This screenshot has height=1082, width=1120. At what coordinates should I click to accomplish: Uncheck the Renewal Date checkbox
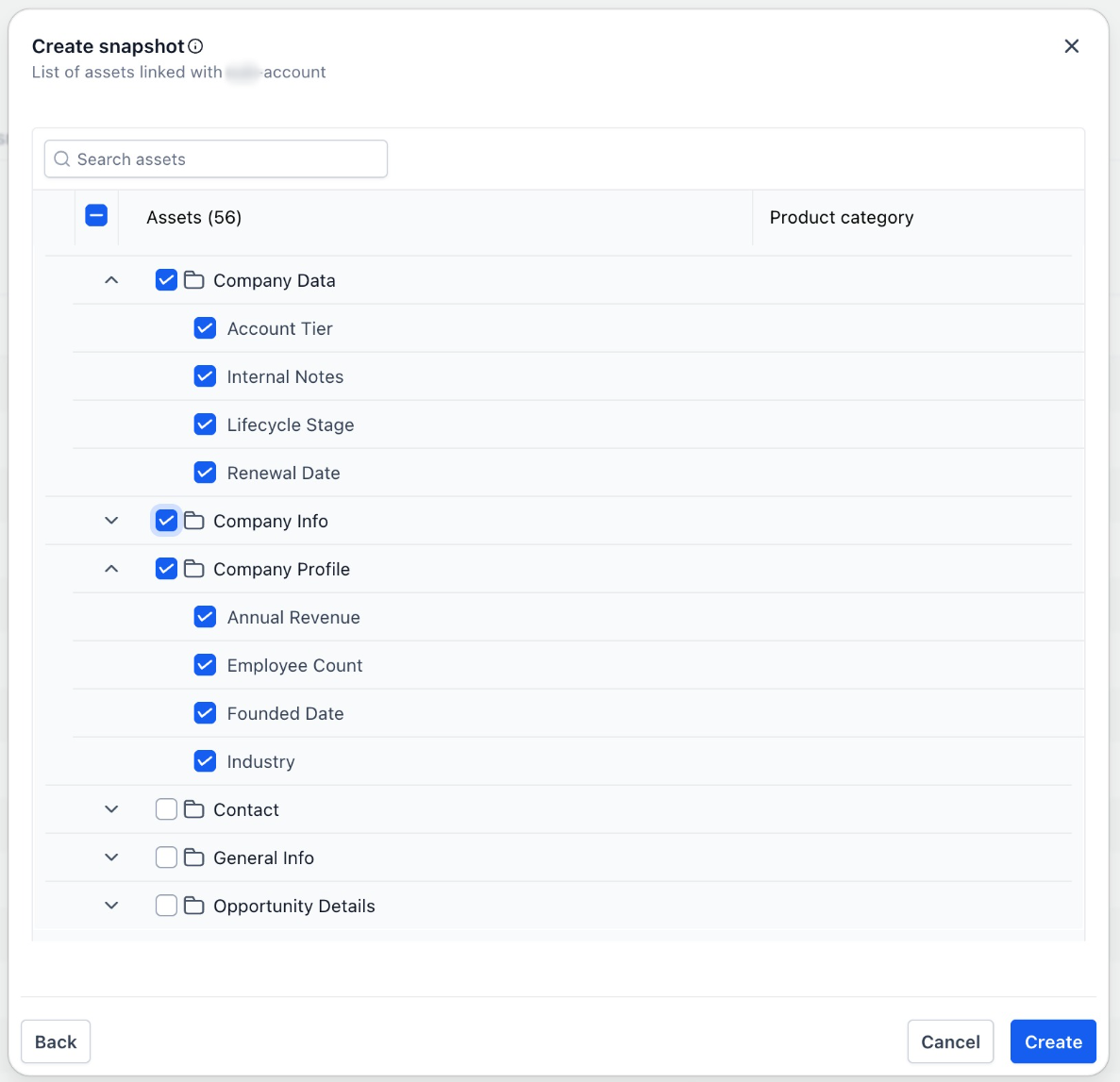(x=205, y=472)
